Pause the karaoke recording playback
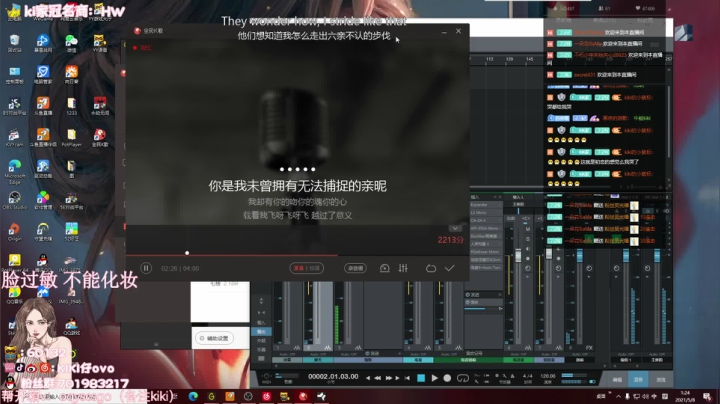This screenshot has width=720, height=404. point(146,268)
